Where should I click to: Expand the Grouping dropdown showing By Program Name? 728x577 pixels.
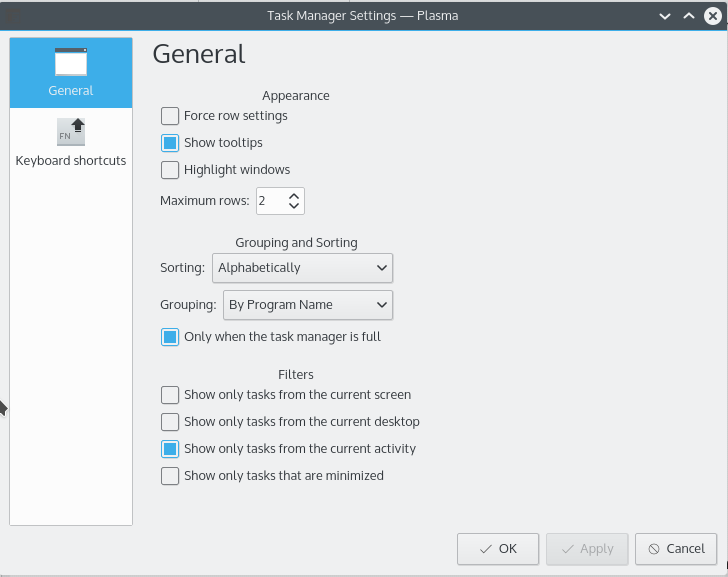point(309,305)
